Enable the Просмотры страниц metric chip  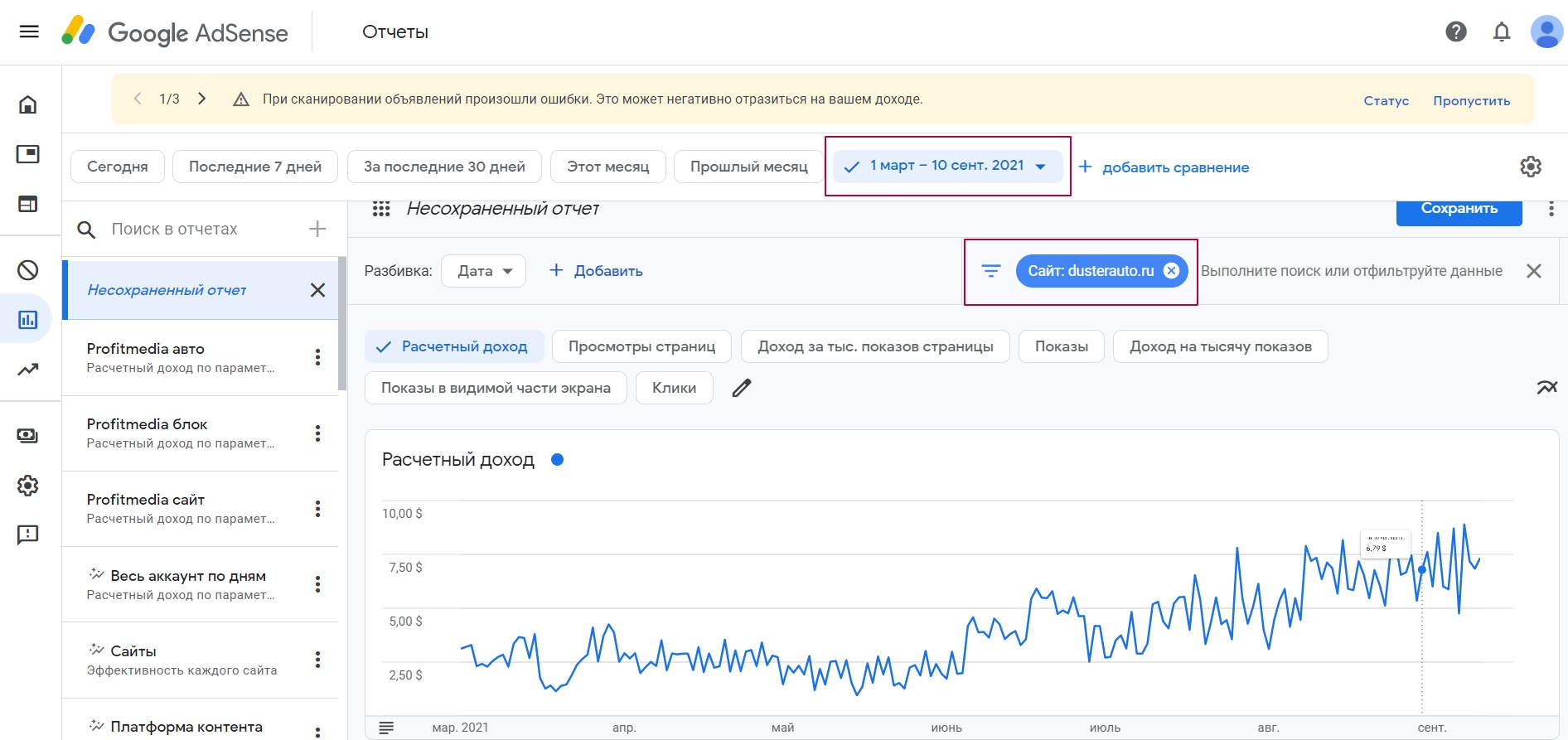(641, 346)
